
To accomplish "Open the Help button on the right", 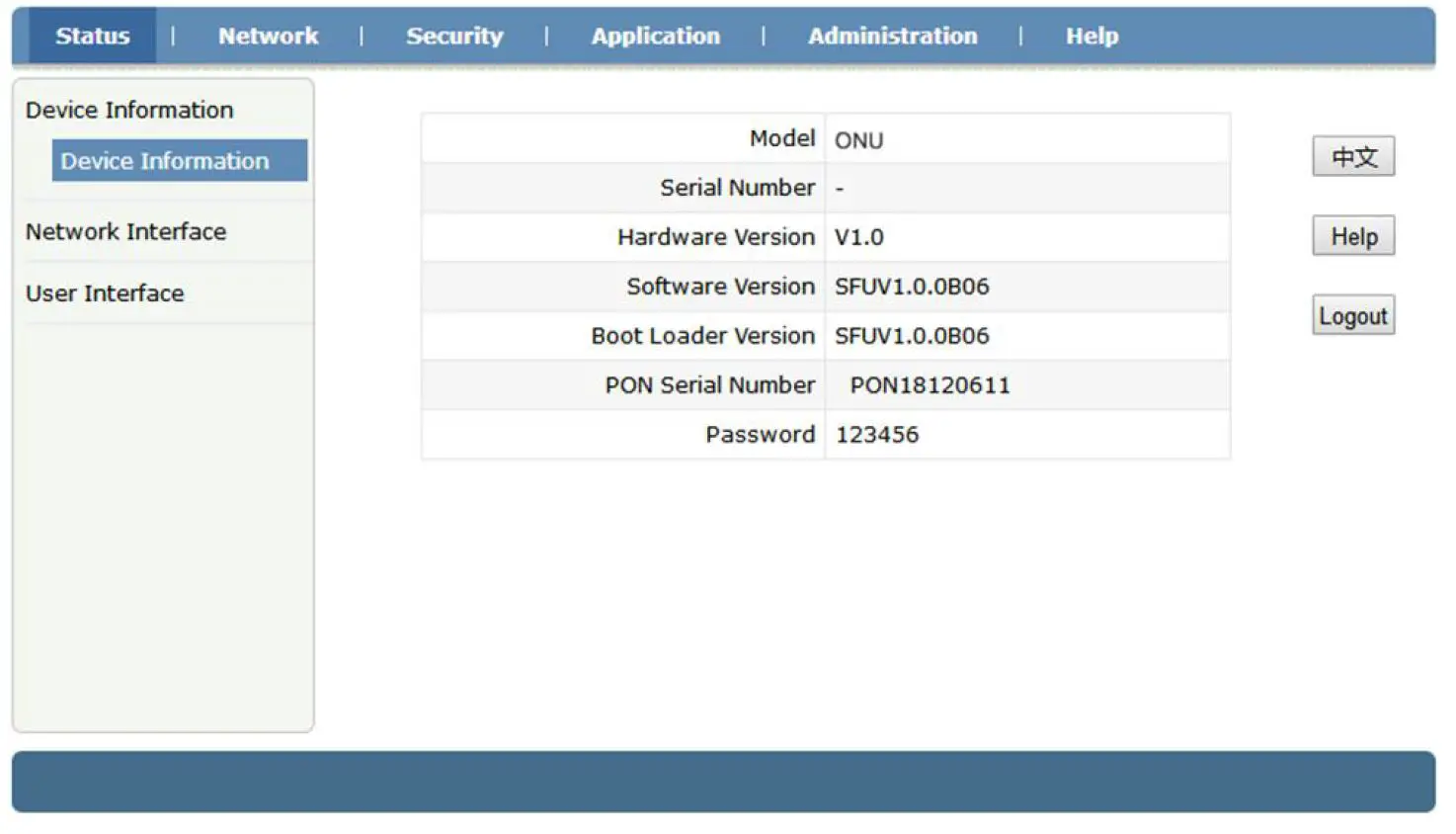I will tap(1352, 235).
